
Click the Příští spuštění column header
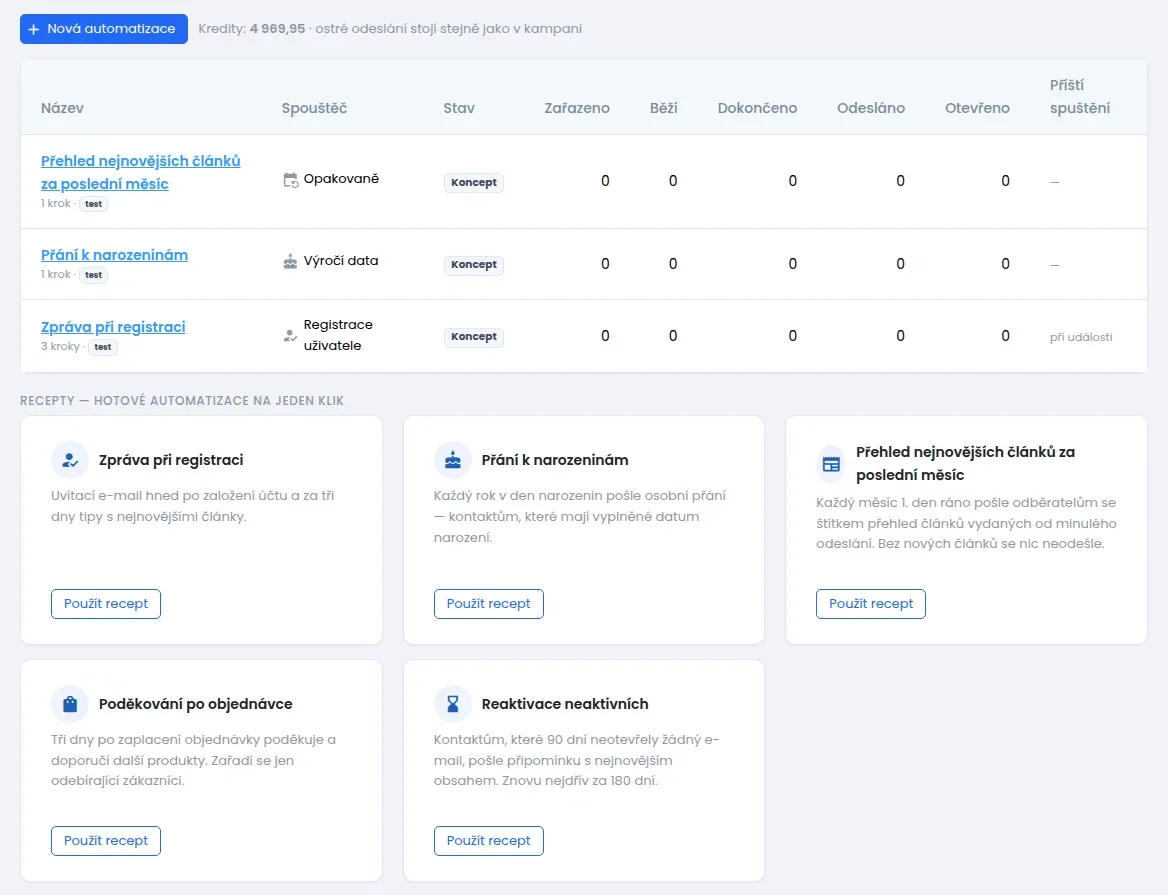1080,97
